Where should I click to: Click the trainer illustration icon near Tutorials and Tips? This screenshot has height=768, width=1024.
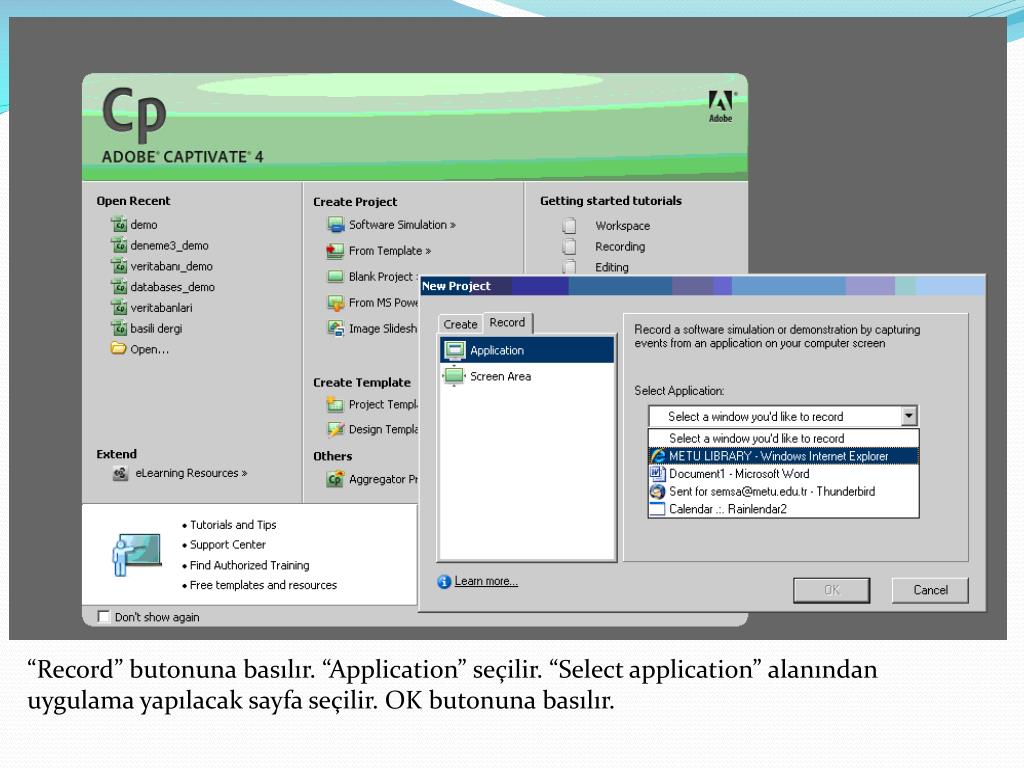pyautogui.click(x=136, y=554)
